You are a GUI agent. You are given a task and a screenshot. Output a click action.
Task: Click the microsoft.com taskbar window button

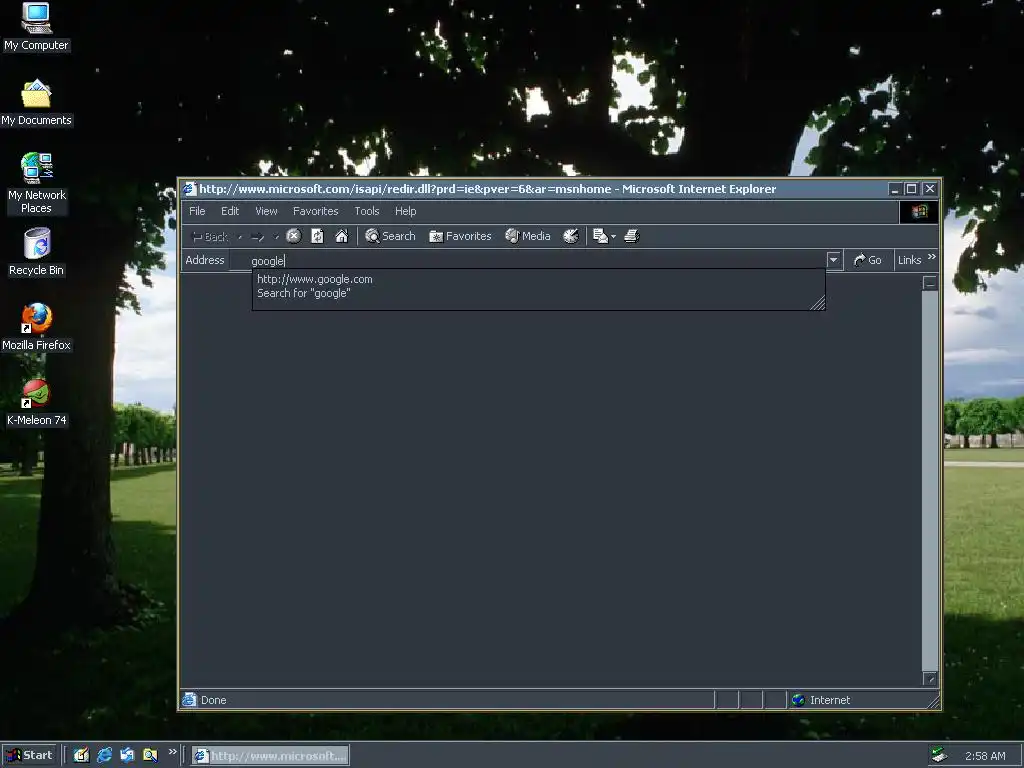pos(270,756)
